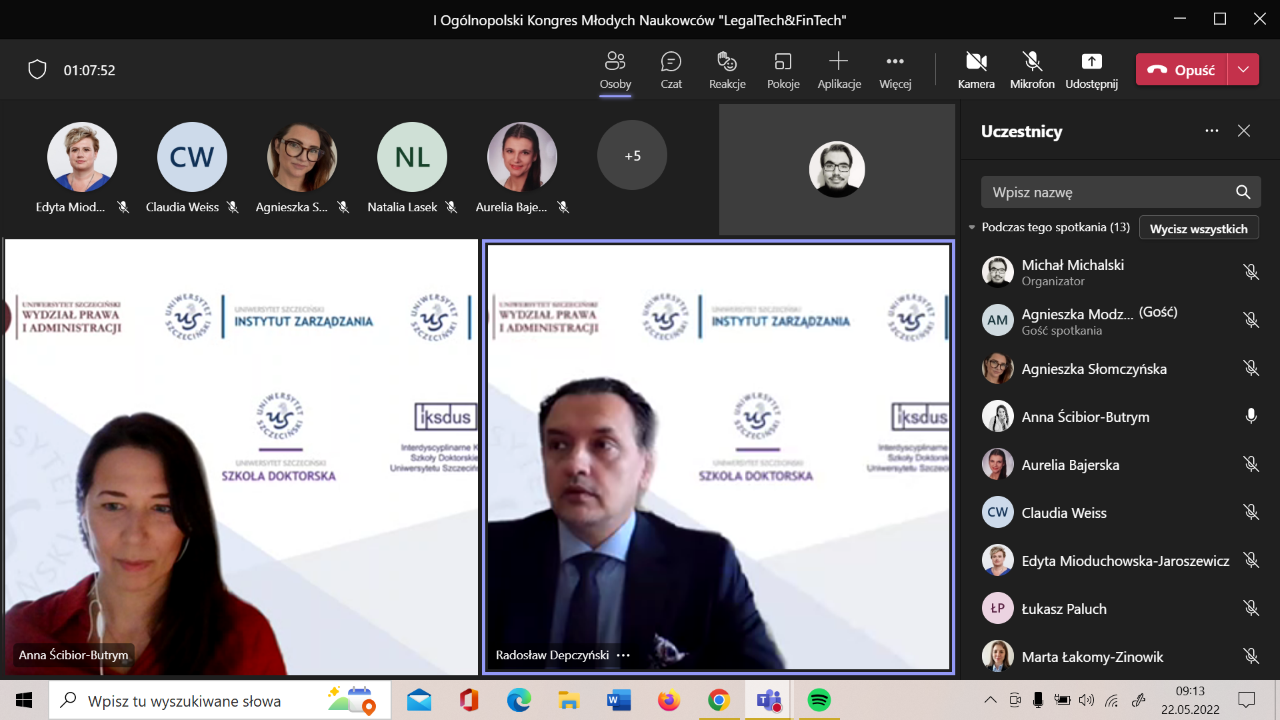
Task: Collapse the 'Podczas tego spotkania' section
Action: [971, 228]
